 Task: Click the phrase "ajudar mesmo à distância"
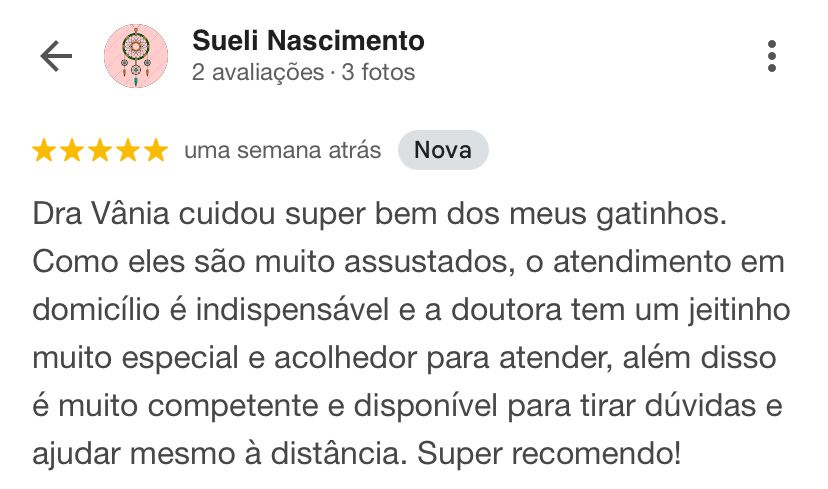pos(220,454)
